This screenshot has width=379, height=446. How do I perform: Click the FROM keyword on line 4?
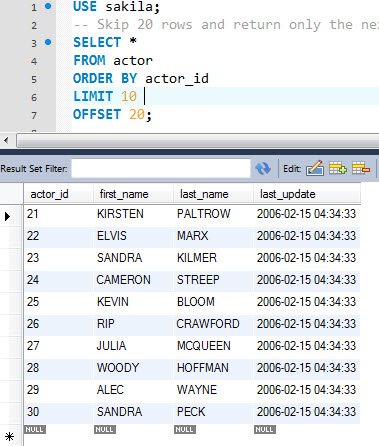(89, 60)
